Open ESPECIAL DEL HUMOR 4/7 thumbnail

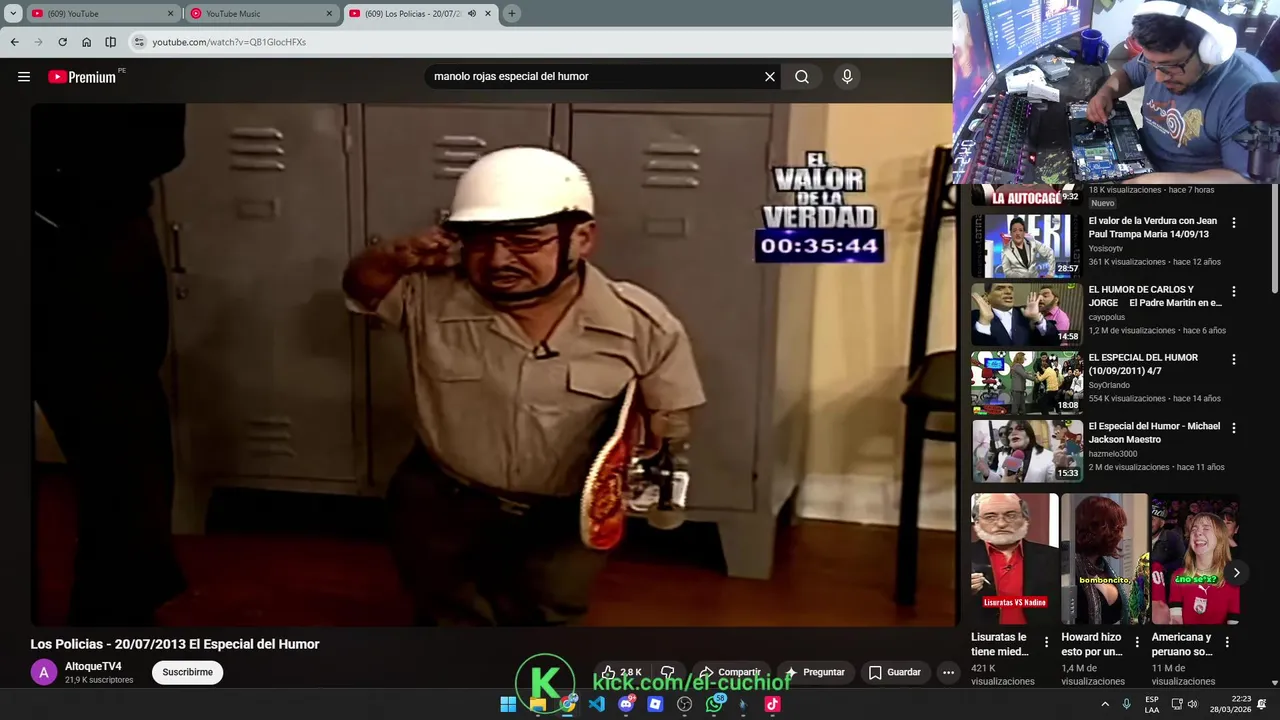(x=1027, y=382)
